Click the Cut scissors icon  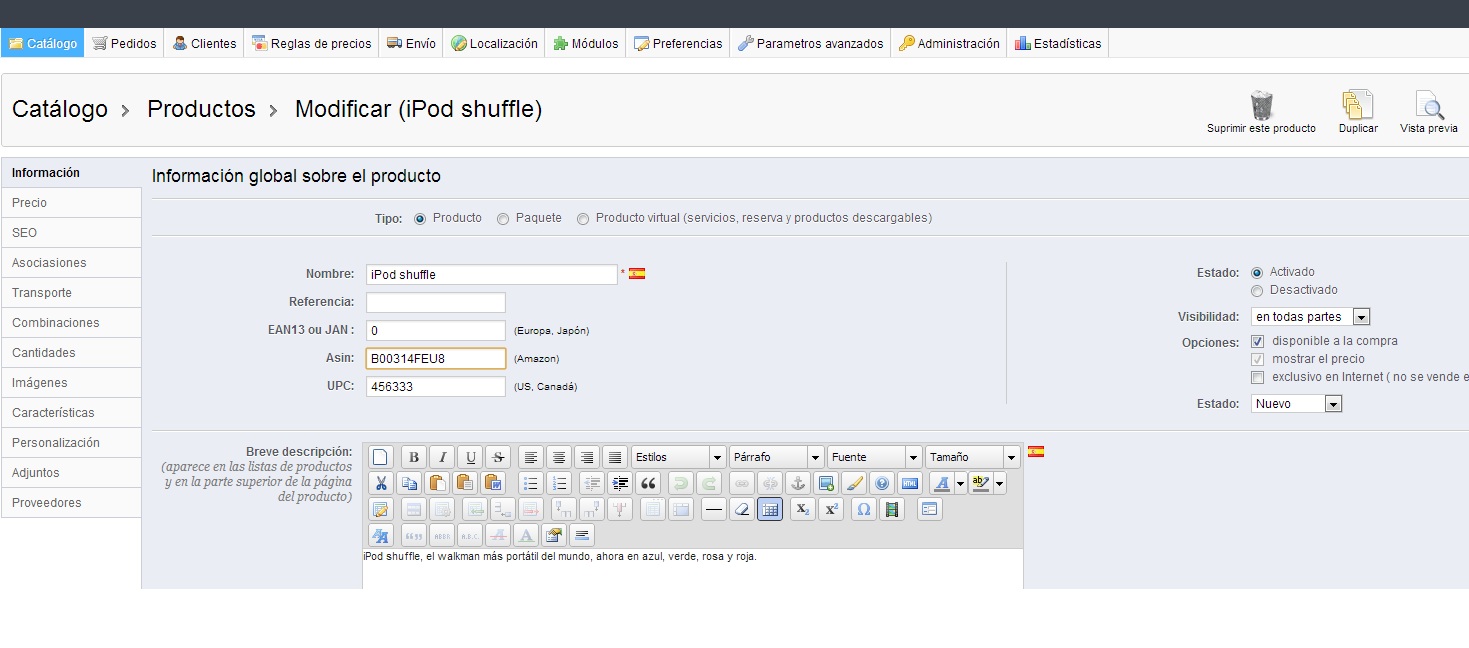381,483
